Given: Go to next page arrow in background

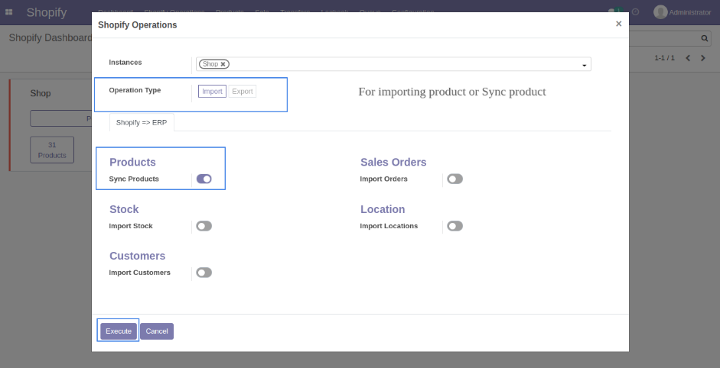Looking at the screenshot, I should (703, 58).
